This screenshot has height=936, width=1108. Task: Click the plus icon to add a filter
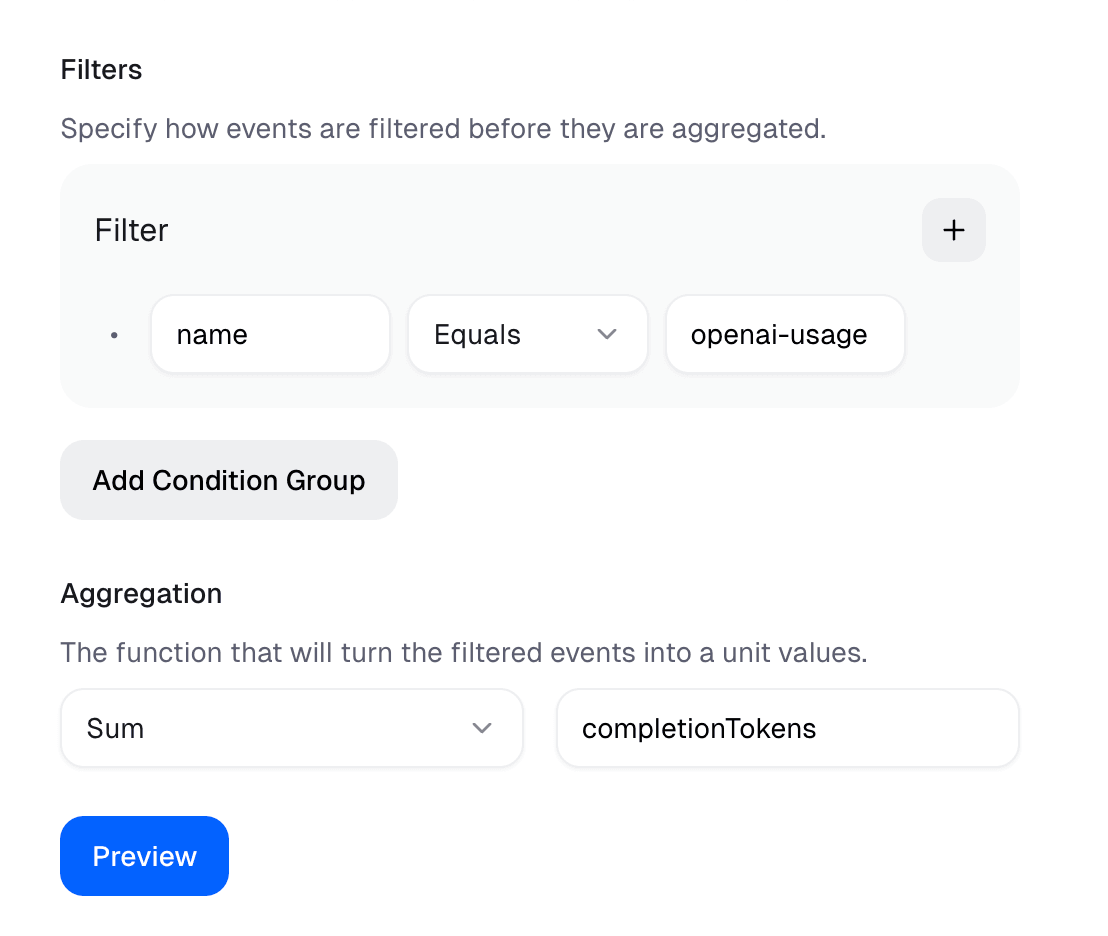click(953, 230)
